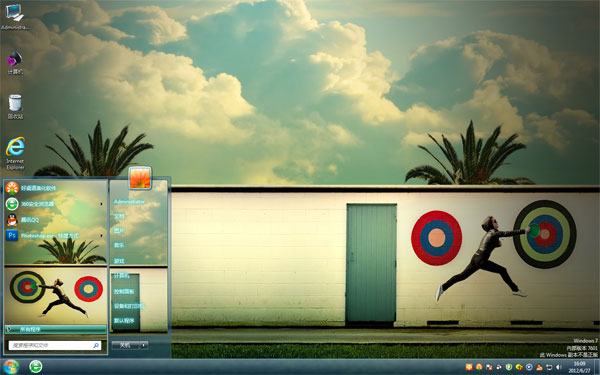The image size is (600, 375).
Task: Click the magnifier icon in the start search box
Action: tap(96, 345)
